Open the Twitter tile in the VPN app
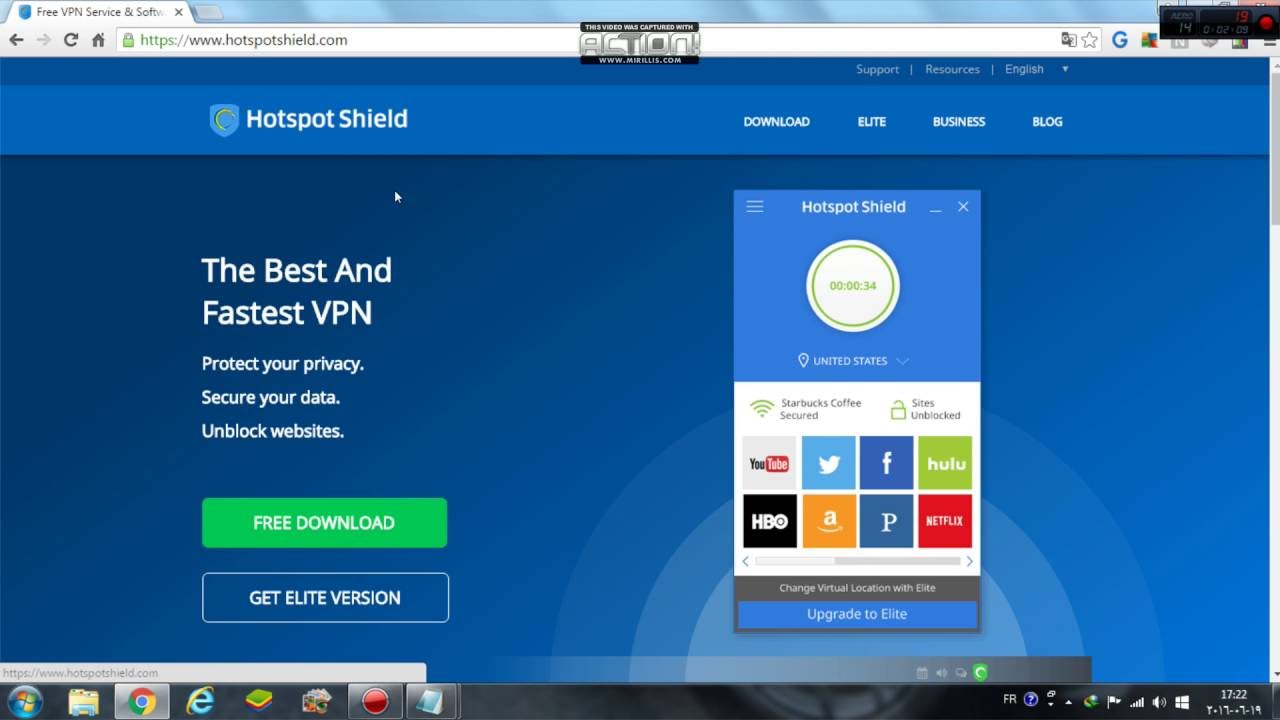The height and width of the screenshot is (720, 1280). click(828, 463)
